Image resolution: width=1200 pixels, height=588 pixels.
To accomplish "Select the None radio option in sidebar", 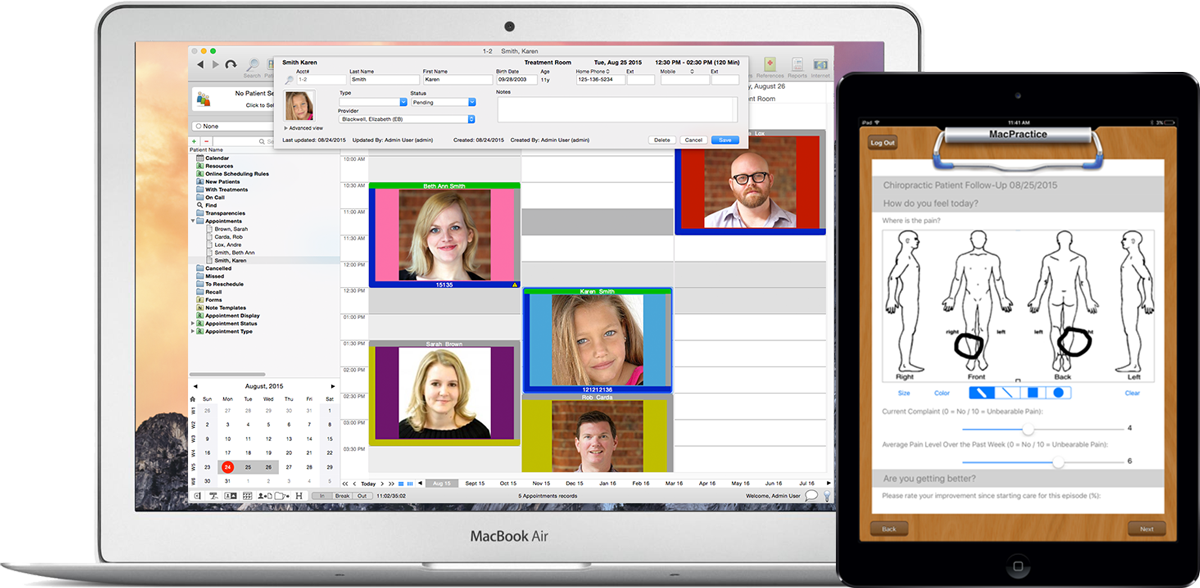I will click(x=198, y=126).
